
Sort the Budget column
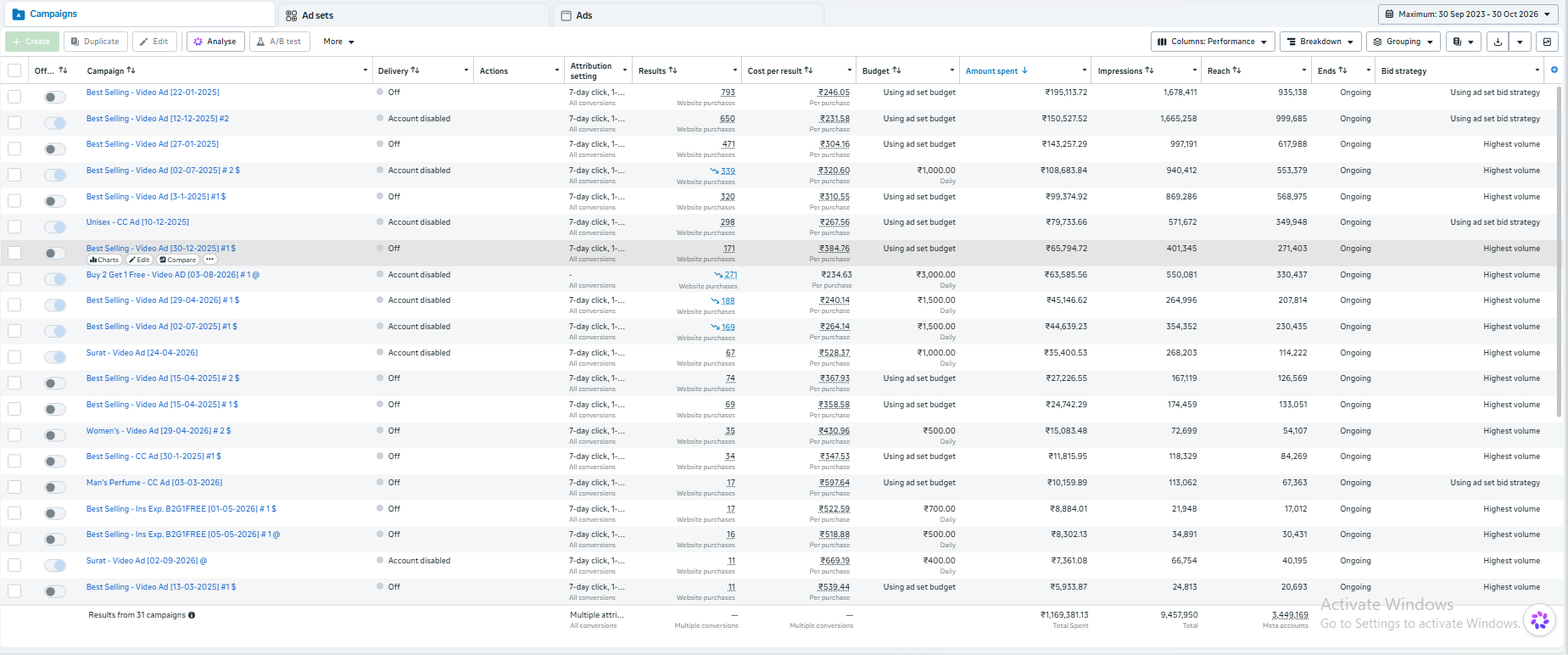(896, 70)
